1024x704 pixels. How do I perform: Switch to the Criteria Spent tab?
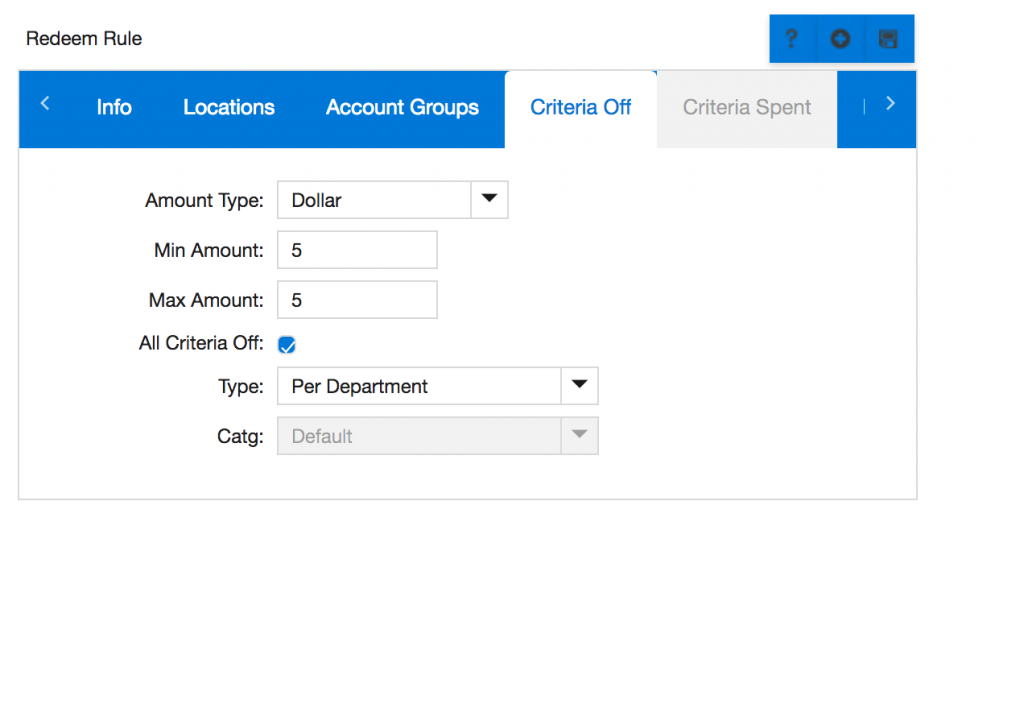click(x=746, y=107)
